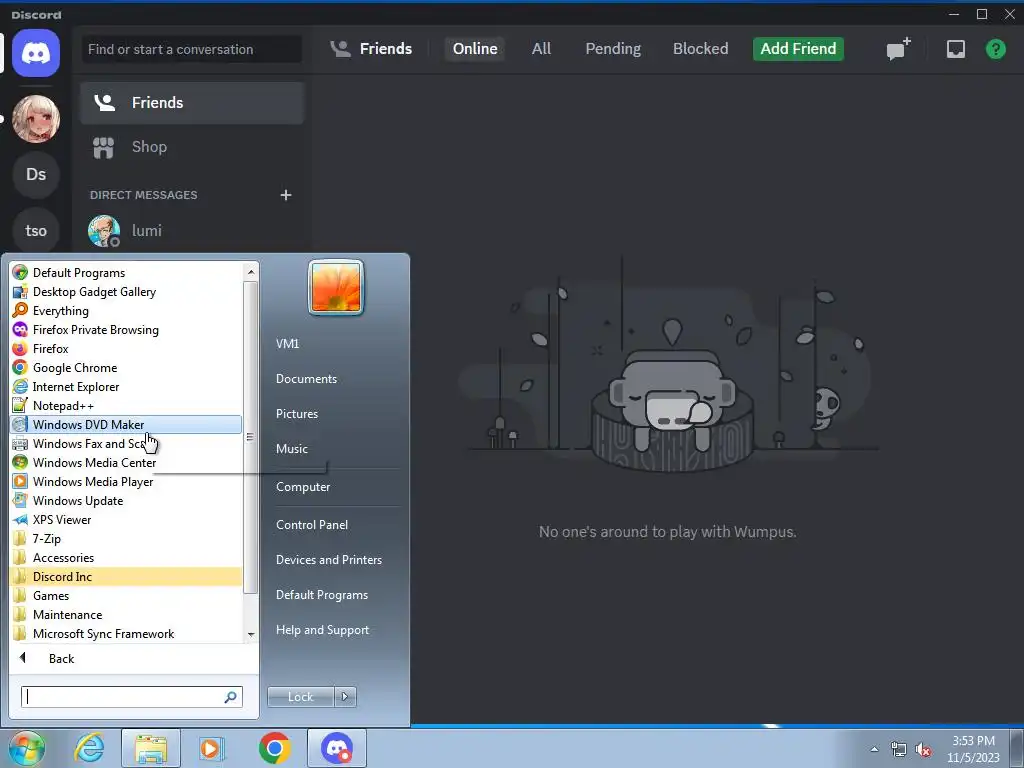
Task: Open the Shop page
Action: (192, 147)
